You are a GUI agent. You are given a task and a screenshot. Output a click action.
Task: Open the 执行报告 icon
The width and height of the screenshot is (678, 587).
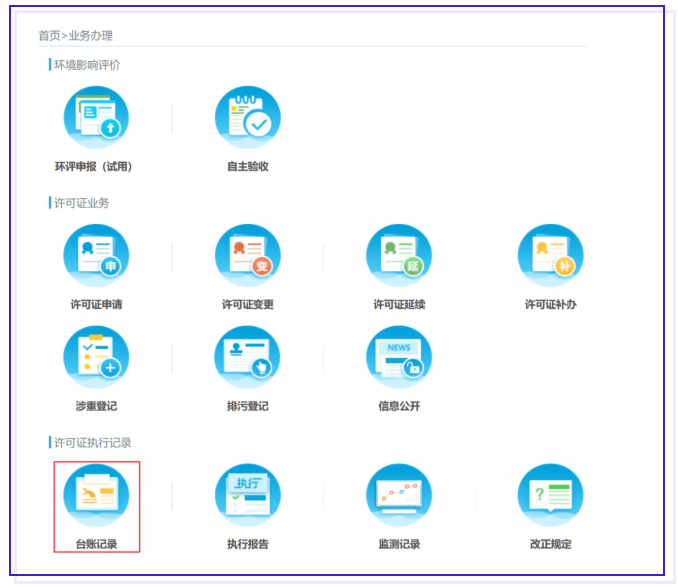pos(248,496)
